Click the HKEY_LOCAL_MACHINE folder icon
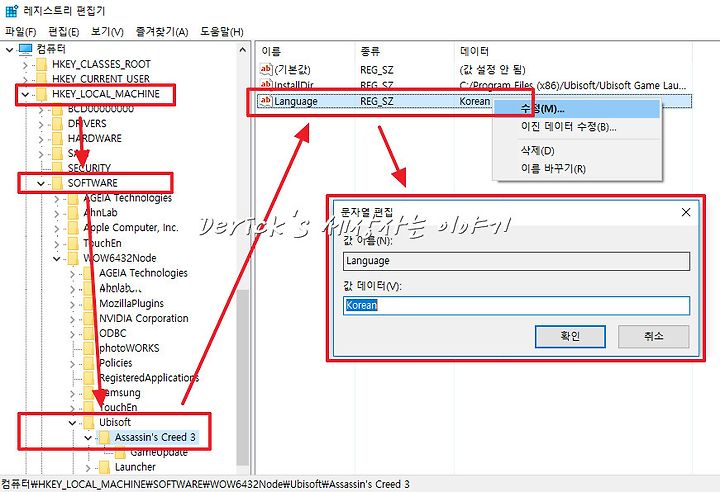This screenshot has width=720, height=492. point(42,94)
